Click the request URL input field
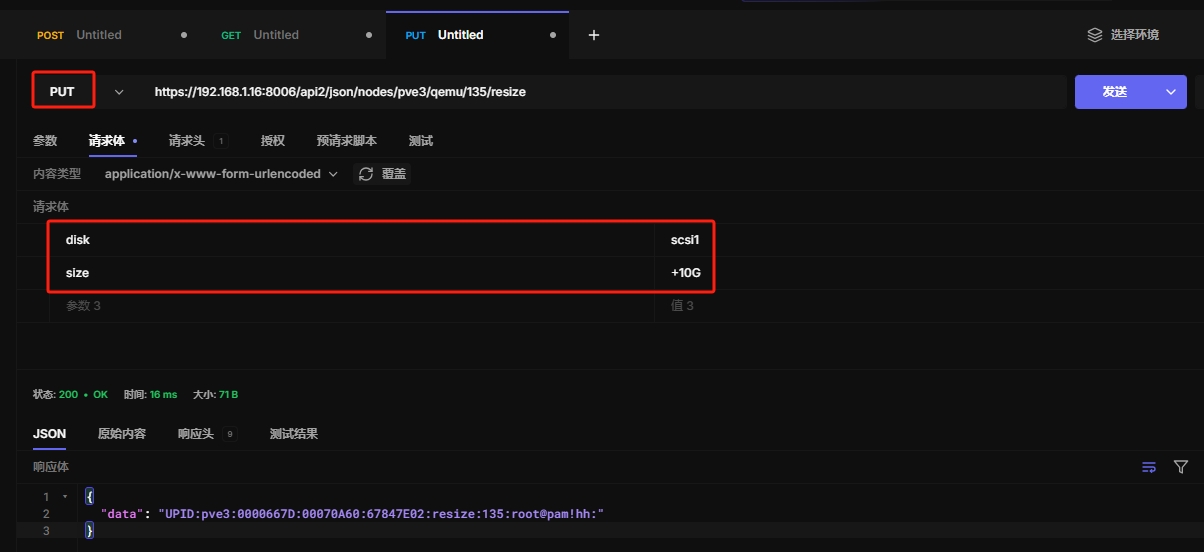1204x552 pixels. (x=600, y=92)
